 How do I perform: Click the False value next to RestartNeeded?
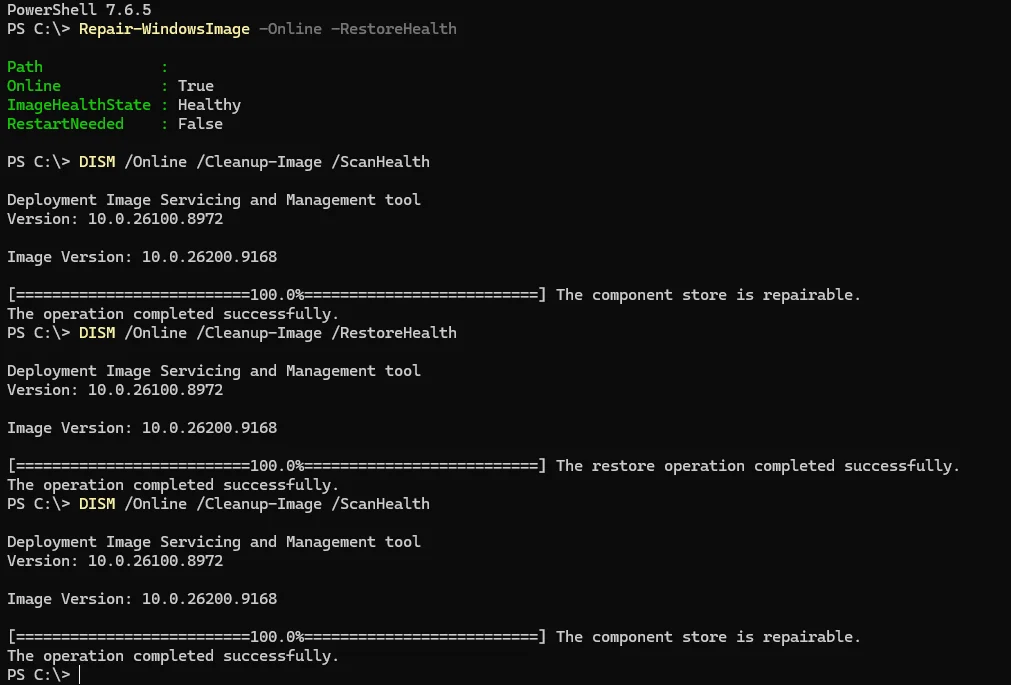(x=200, y=124)
